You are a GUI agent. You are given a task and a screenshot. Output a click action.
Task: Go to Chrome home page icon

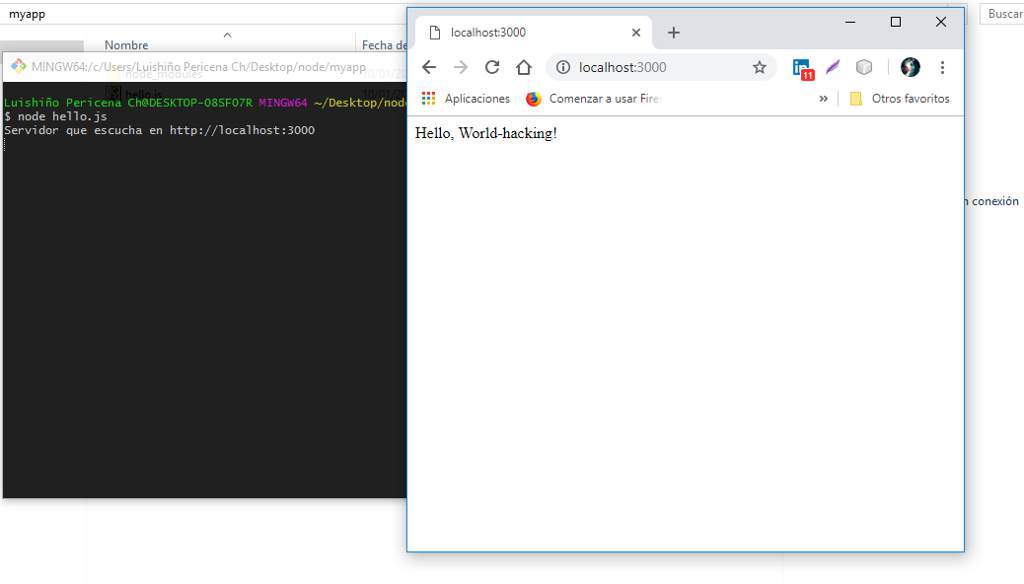pos(523,67)
